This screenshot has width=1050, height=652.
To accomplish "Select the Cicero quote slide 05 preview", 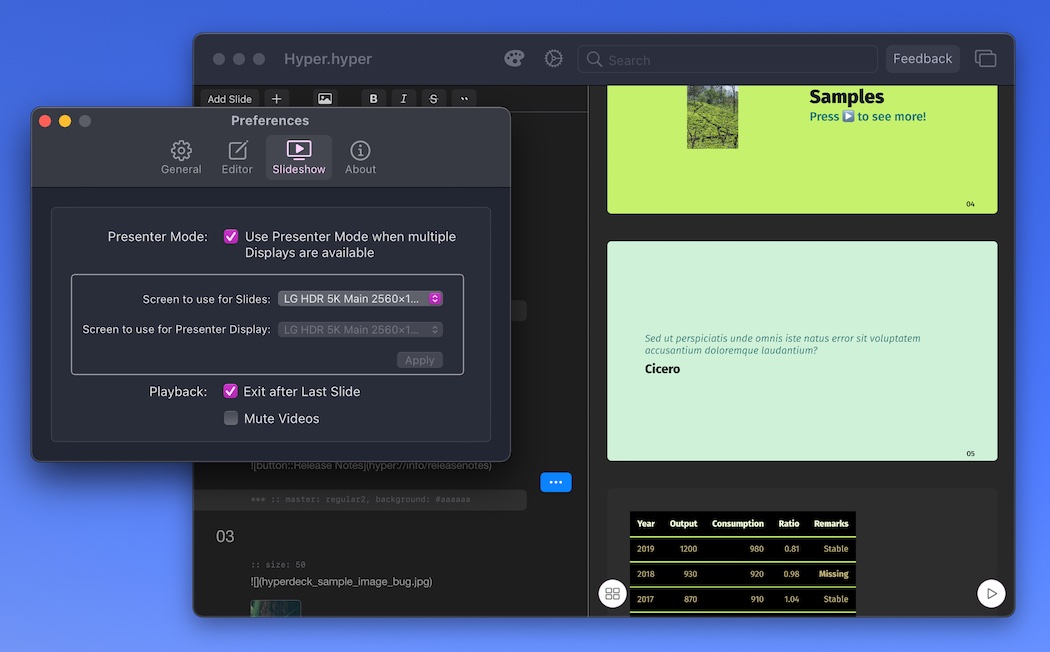I will (802, 351).
